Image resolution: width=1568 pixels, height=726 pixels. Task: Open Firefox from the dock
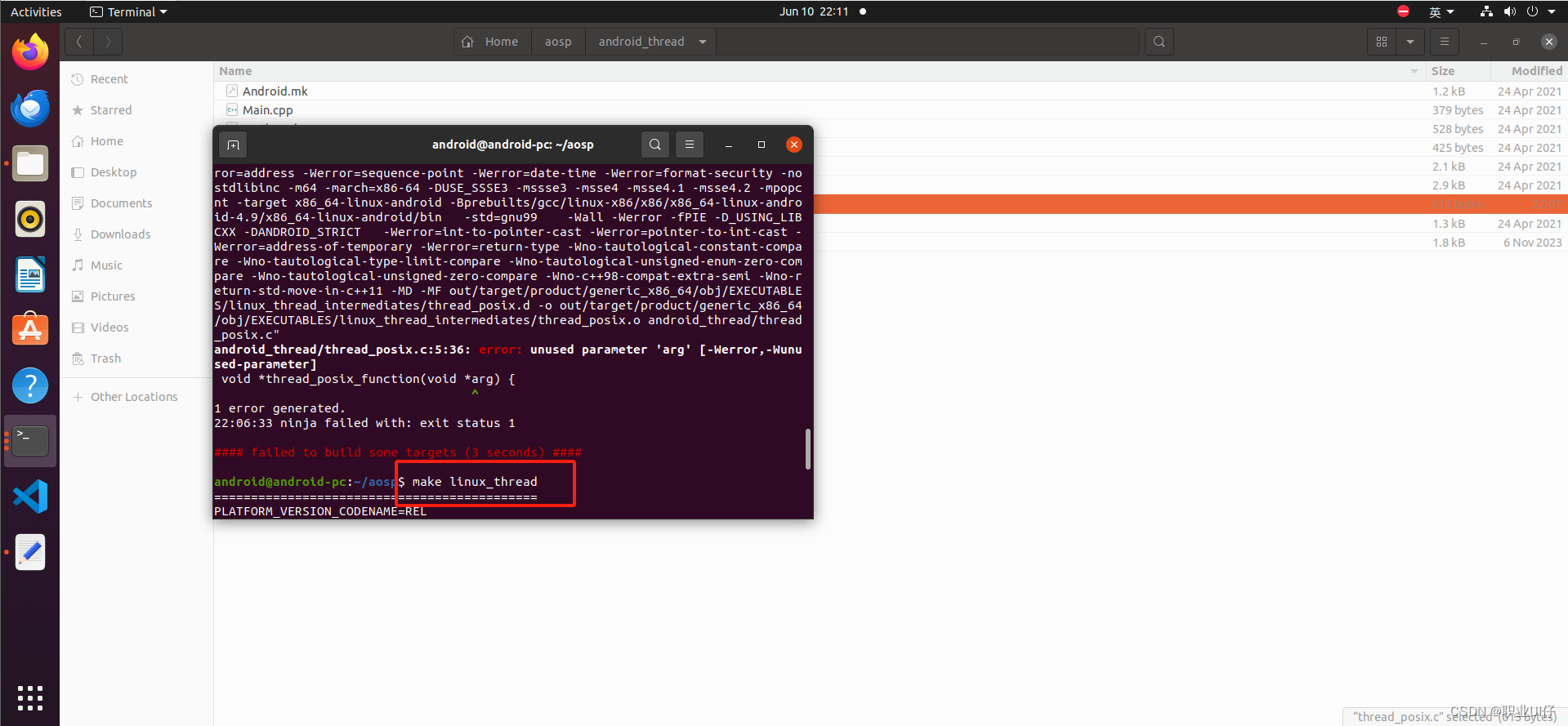click(30, 52)
